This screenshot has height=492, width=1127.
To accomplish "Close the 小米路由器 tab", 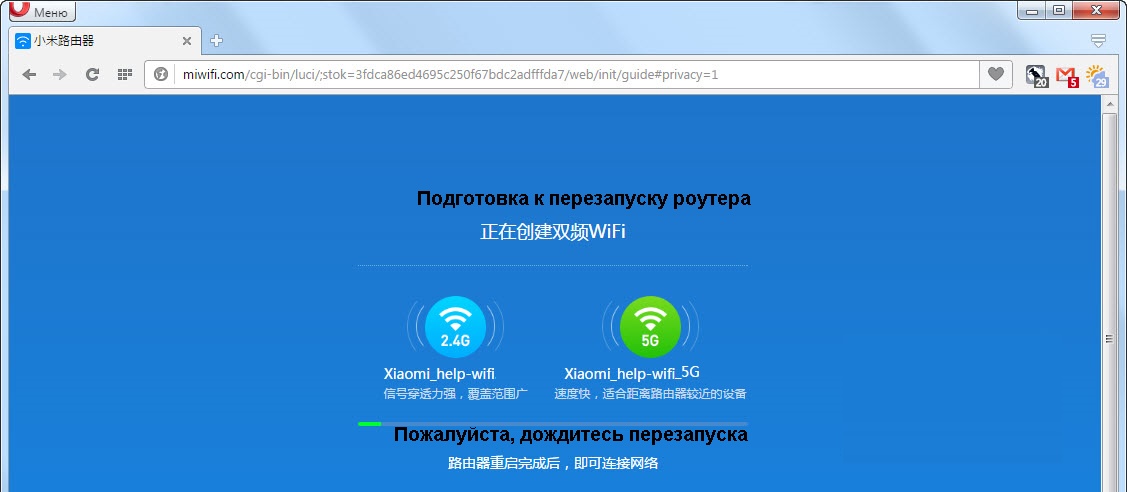I will 187,41.
